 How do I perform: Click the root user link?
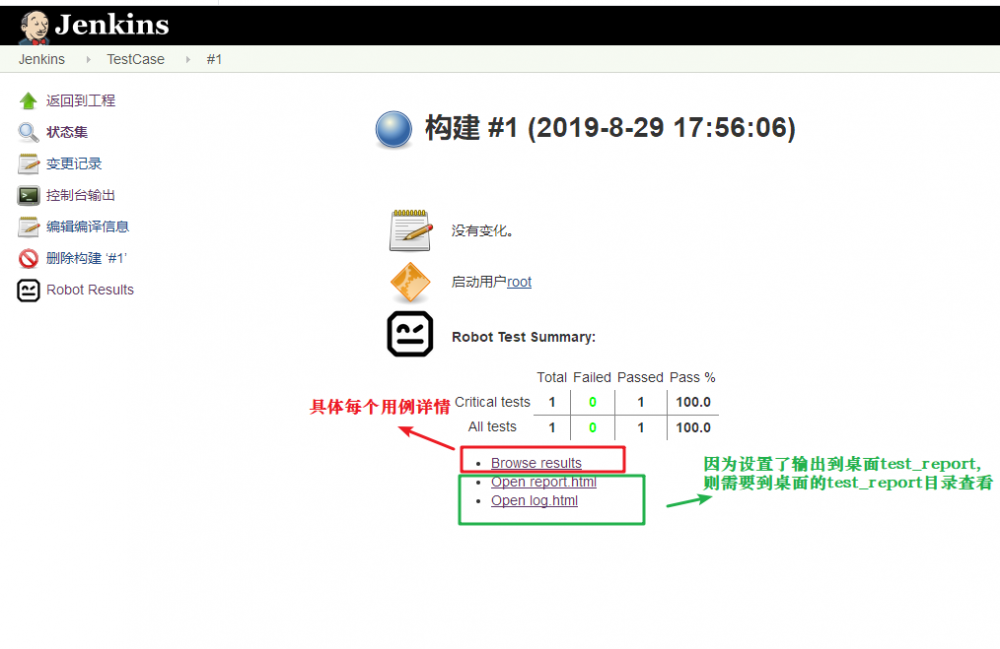point(518,282)
